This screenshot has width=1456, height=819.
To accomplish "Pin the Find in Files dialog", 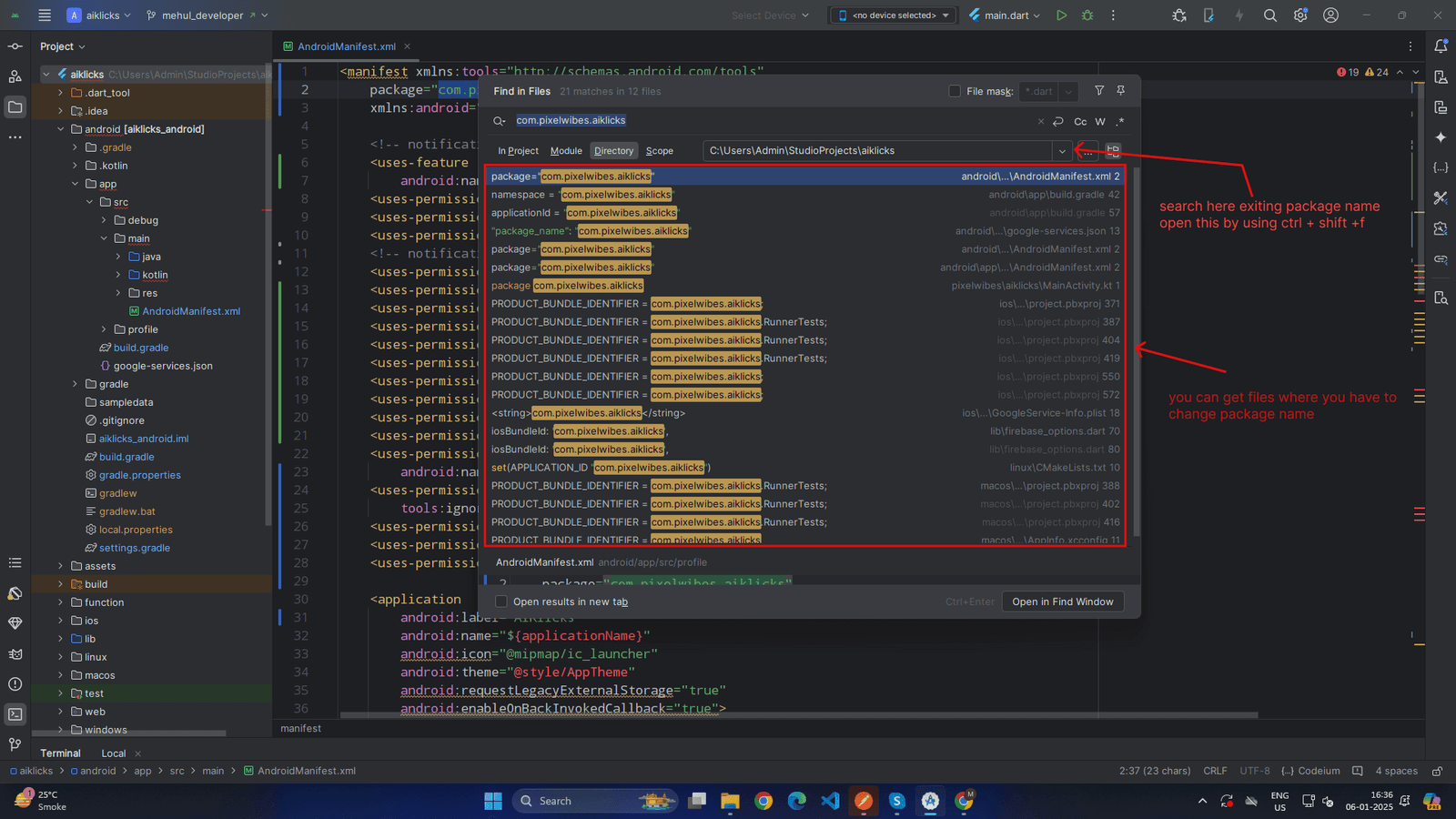I will pos(1121,91).
